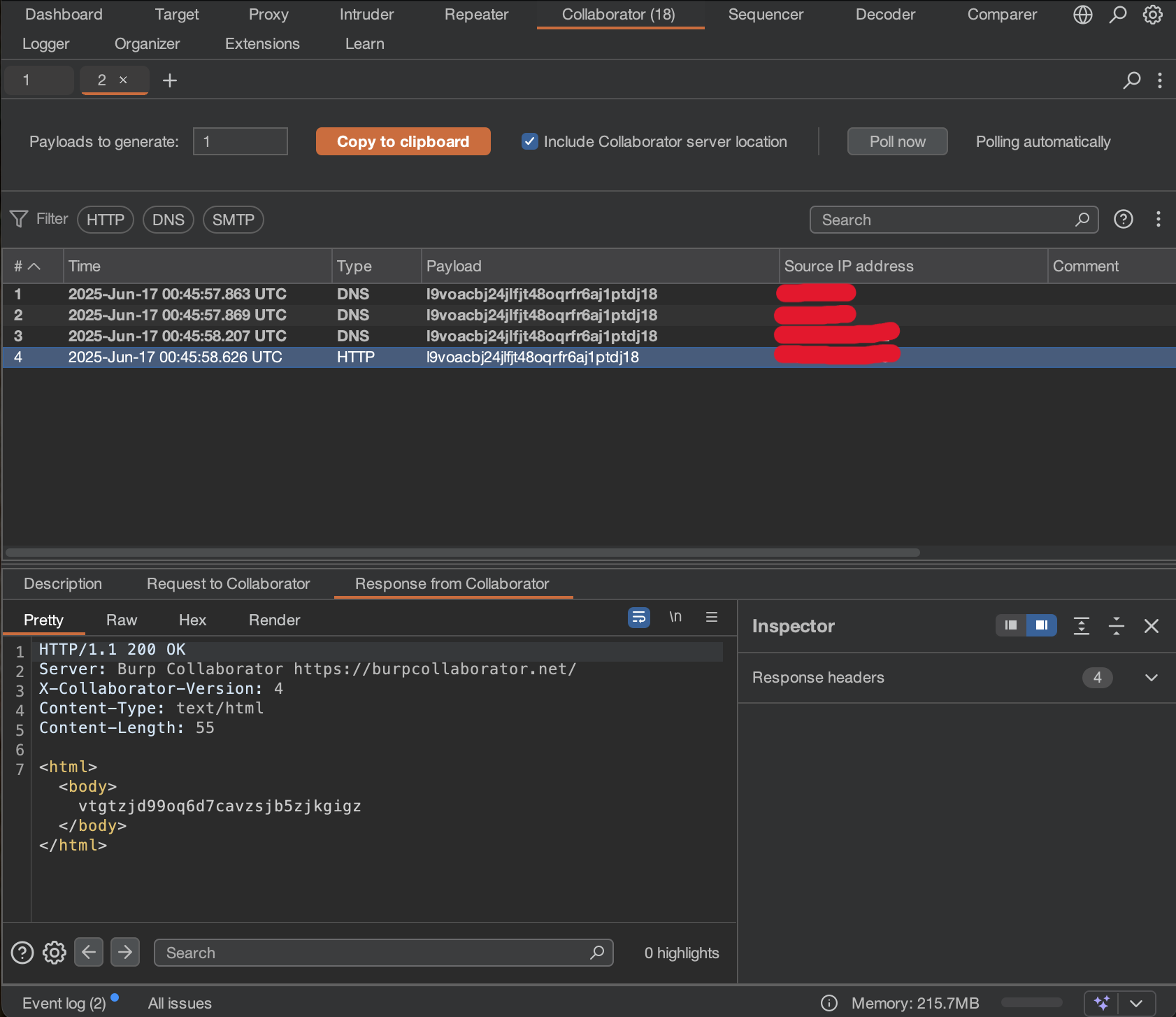Sort the table by the Time column
The height and width of the screenshot is (1017, 1176).
197,266
